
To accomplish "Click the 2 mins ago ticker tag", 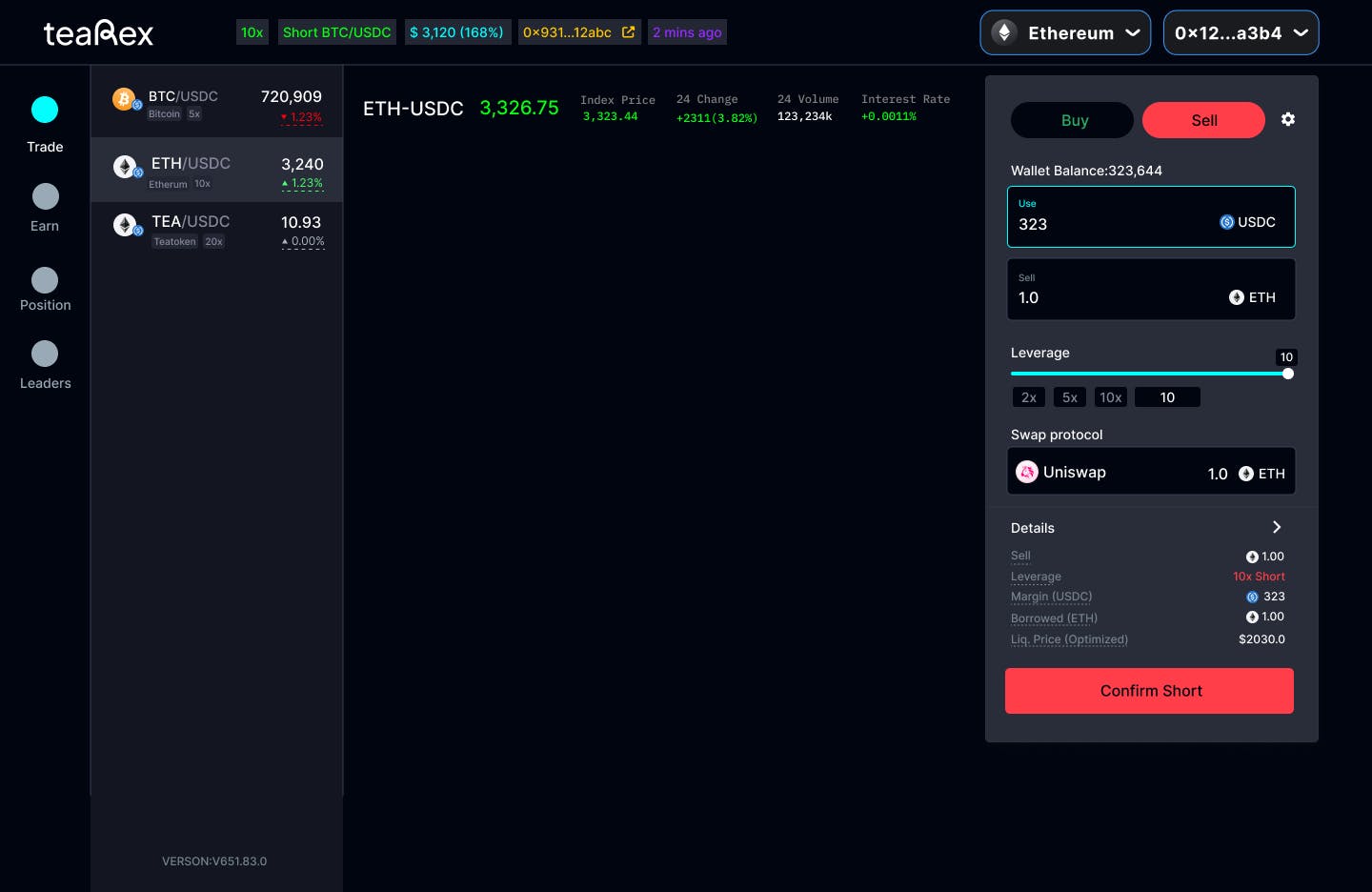I will [687, 32].
